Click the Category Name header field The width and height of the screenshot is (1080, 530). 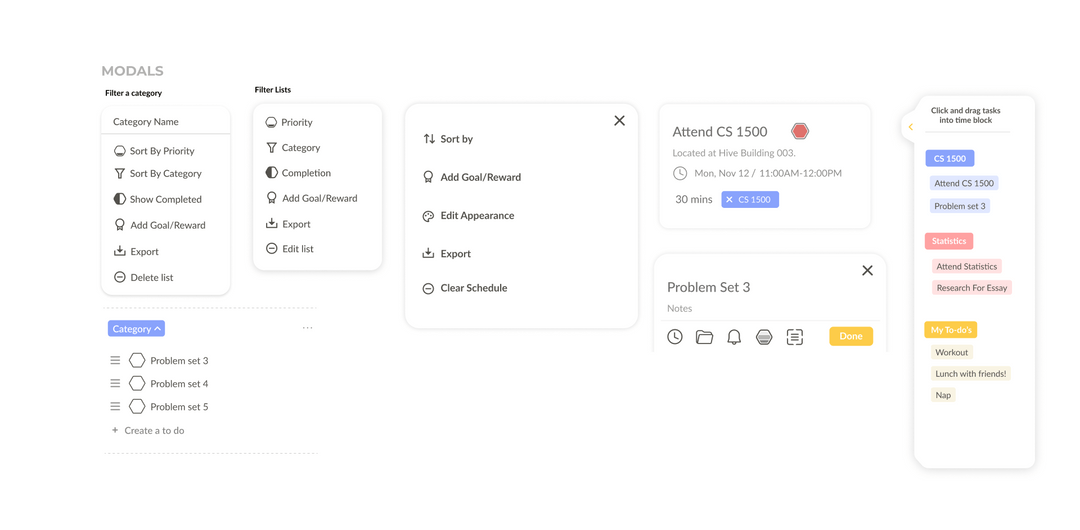(x=166, y=121)
